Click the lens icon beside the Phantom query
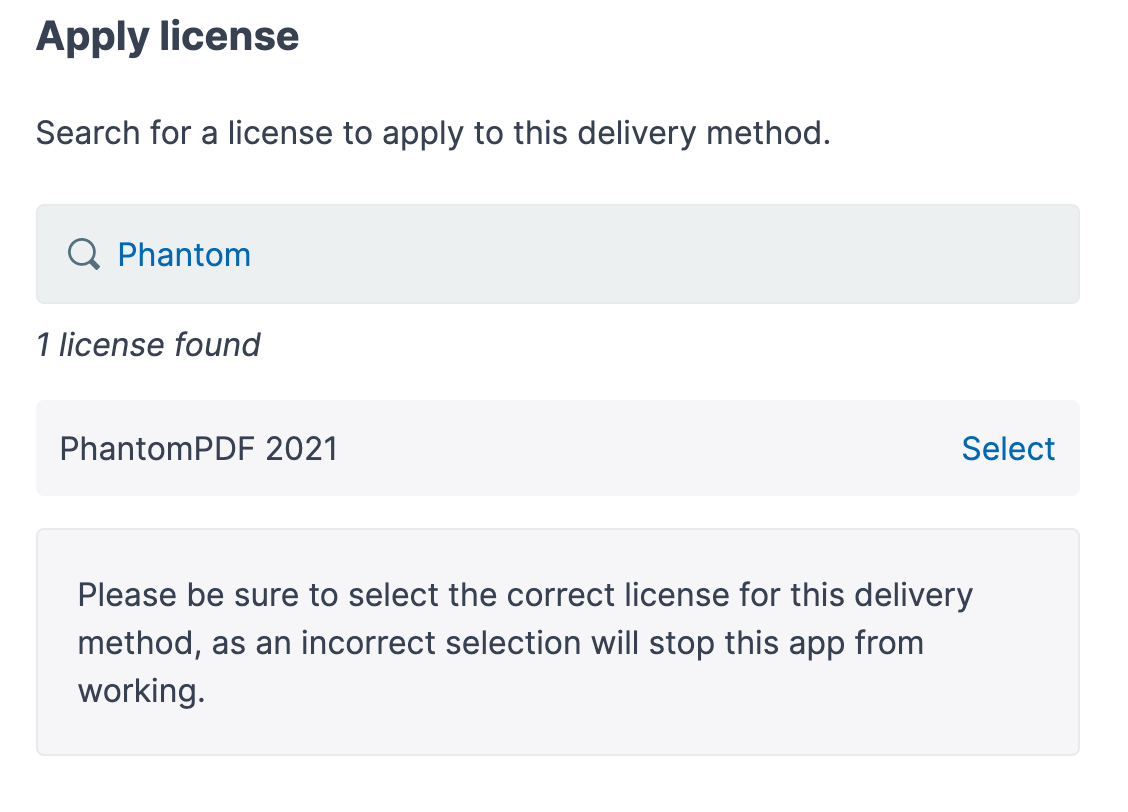The width and height of the screenshot is (1128, 812). pos(84,254)
